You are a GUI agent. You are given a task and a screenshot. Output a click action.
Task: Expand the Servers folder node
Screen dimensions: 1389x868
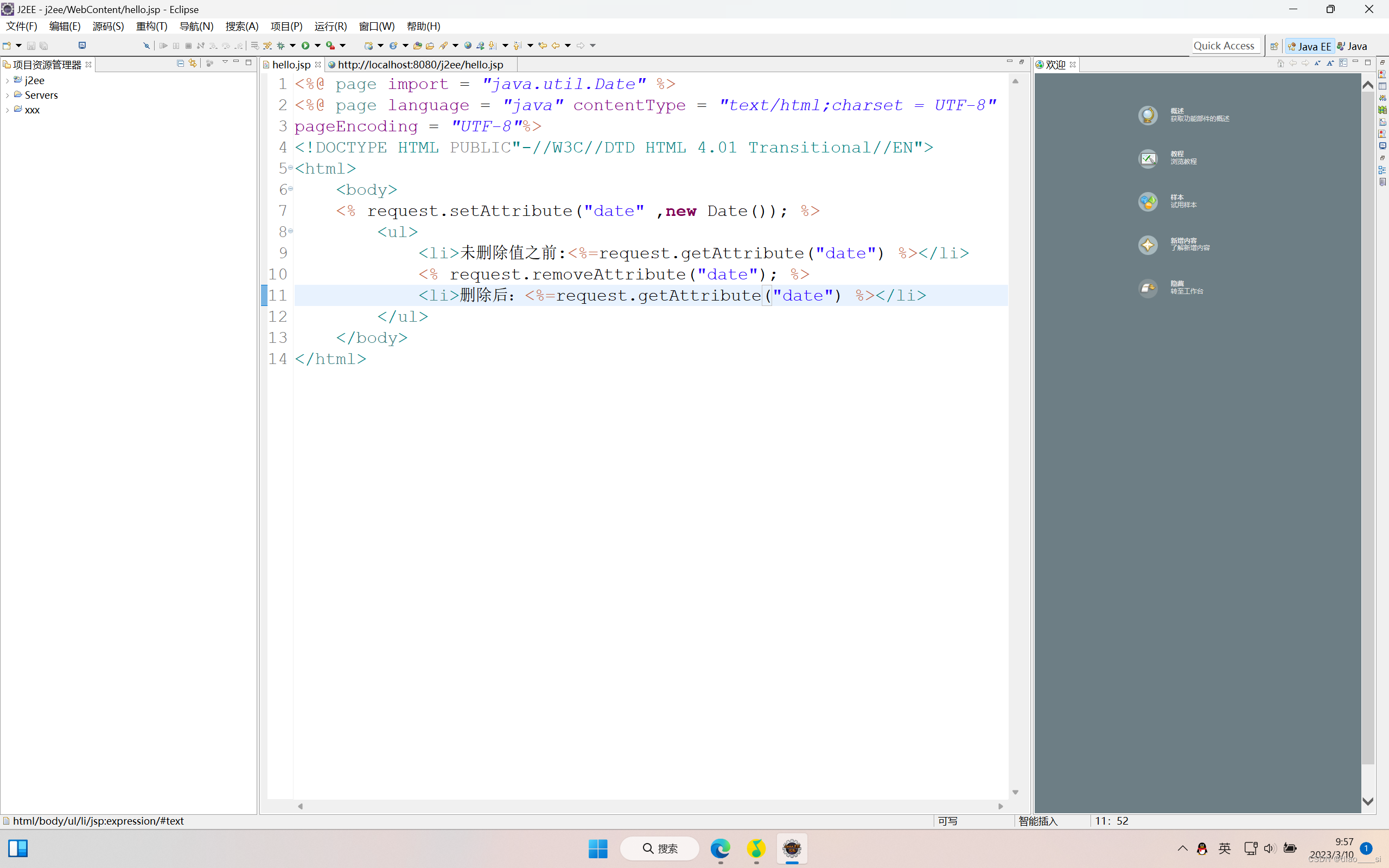click(x=7, y=95)
